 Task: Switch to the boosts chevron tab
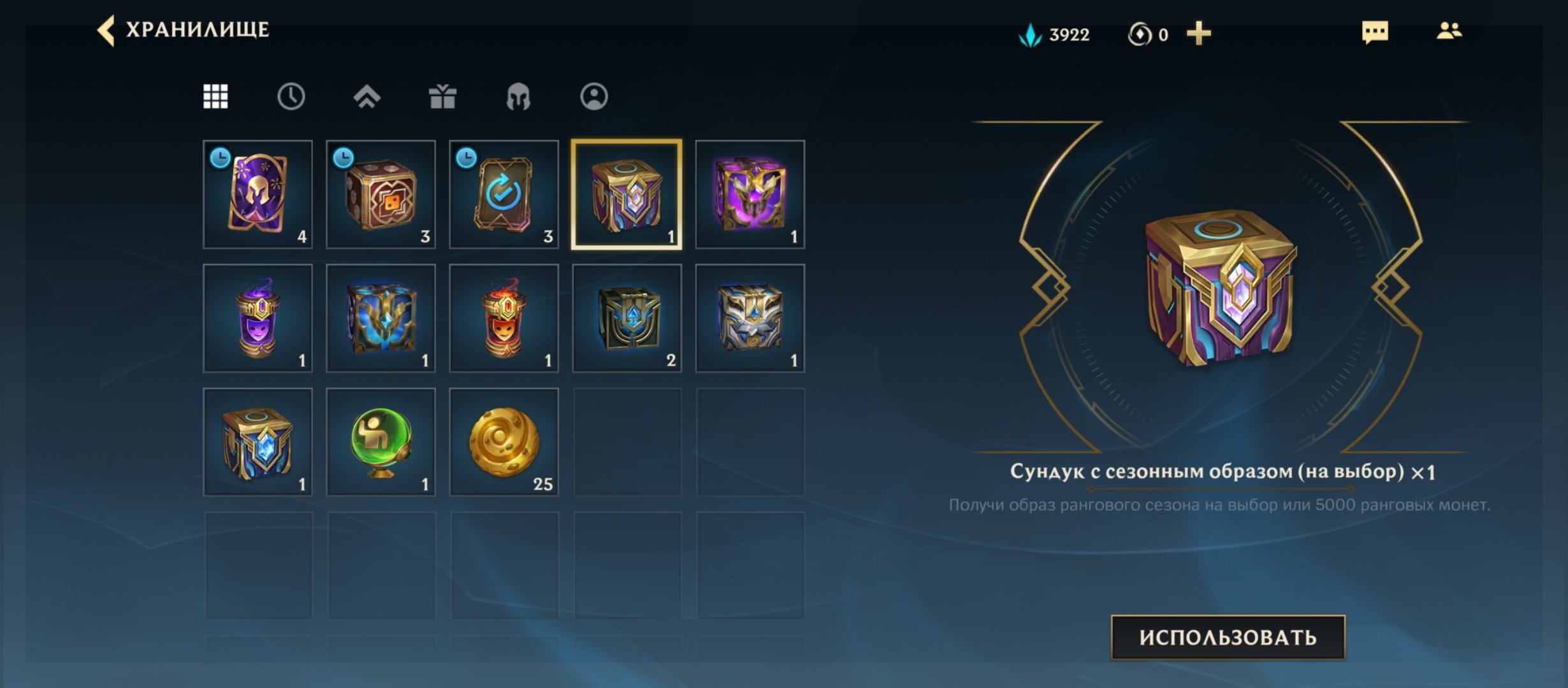(367, 97)
